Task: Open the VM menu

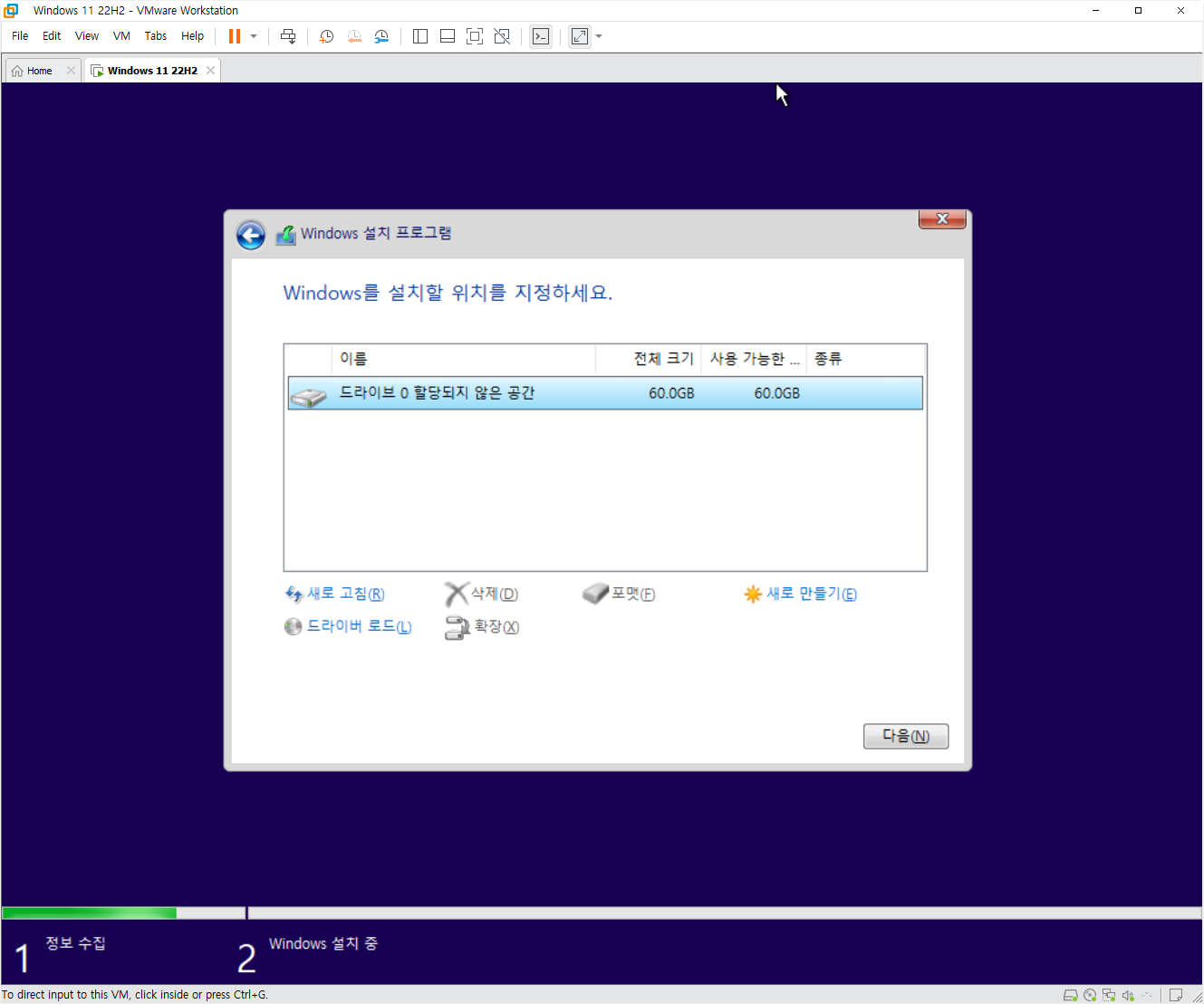Action: point(121,36)
